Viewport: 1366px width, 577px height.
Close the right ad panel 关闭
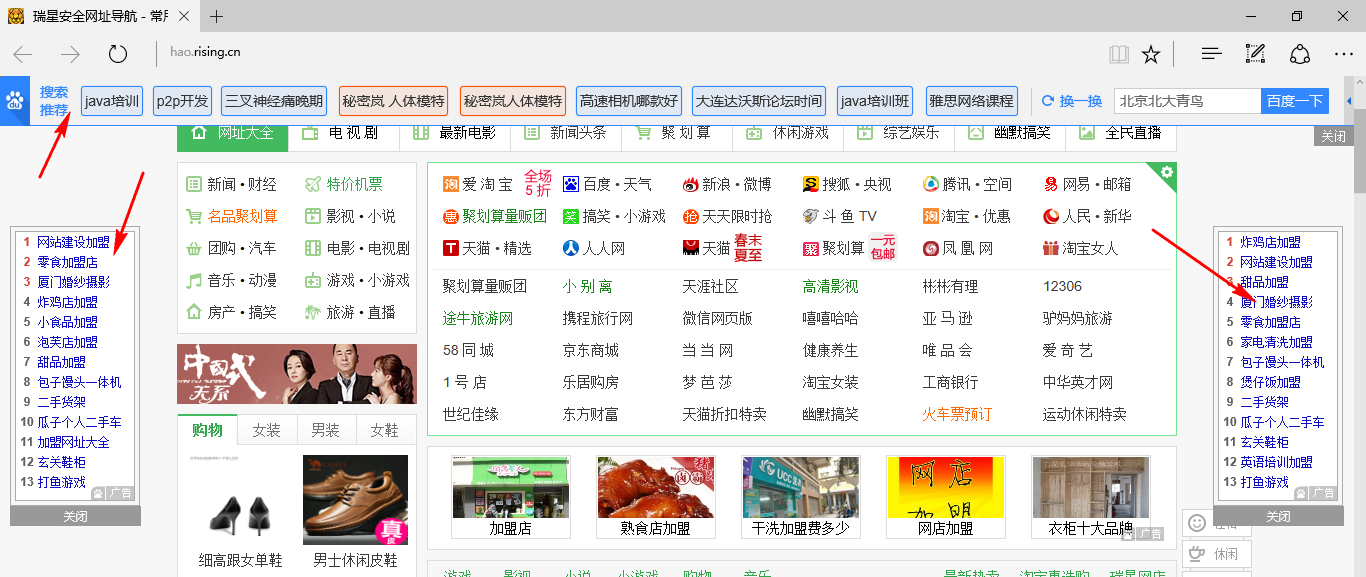coord(1278,516)
